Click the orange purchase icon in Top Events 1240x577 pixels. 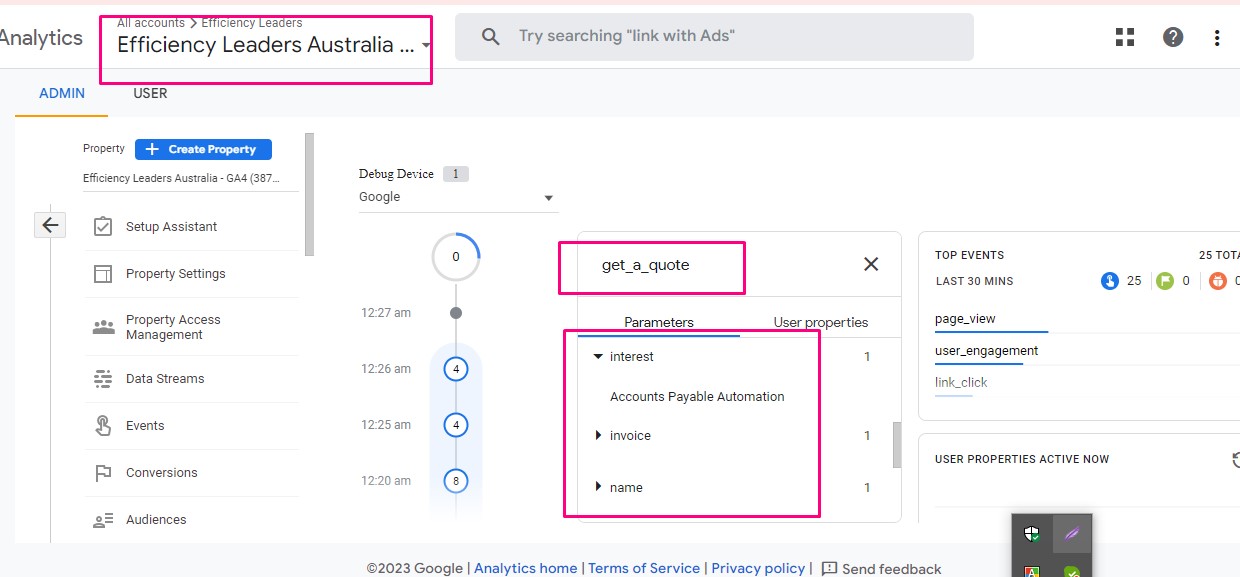1217,281
